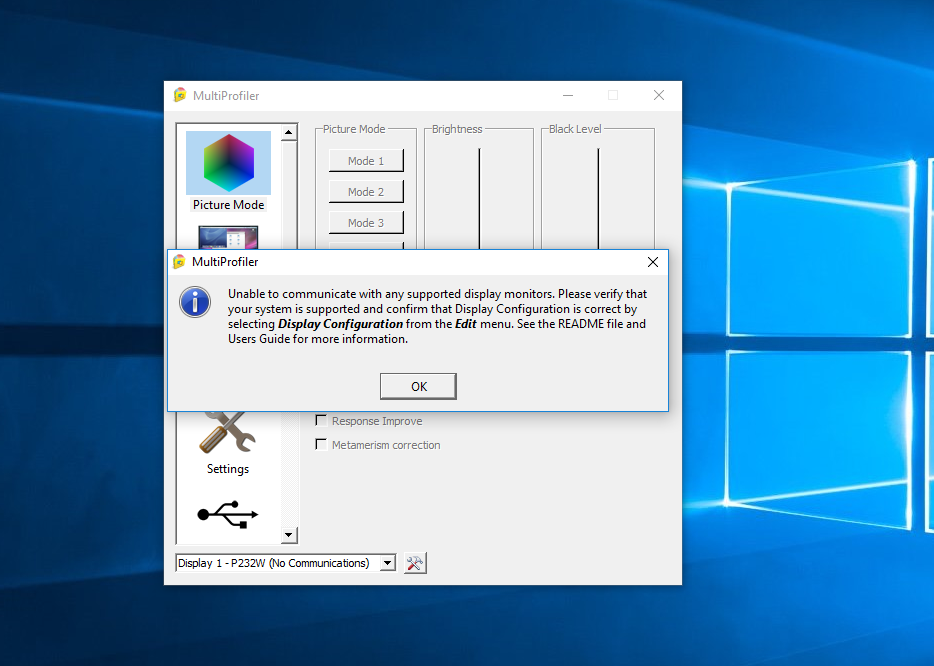Open Settings wrench and screwdriver icon

(x=227, y=432)
